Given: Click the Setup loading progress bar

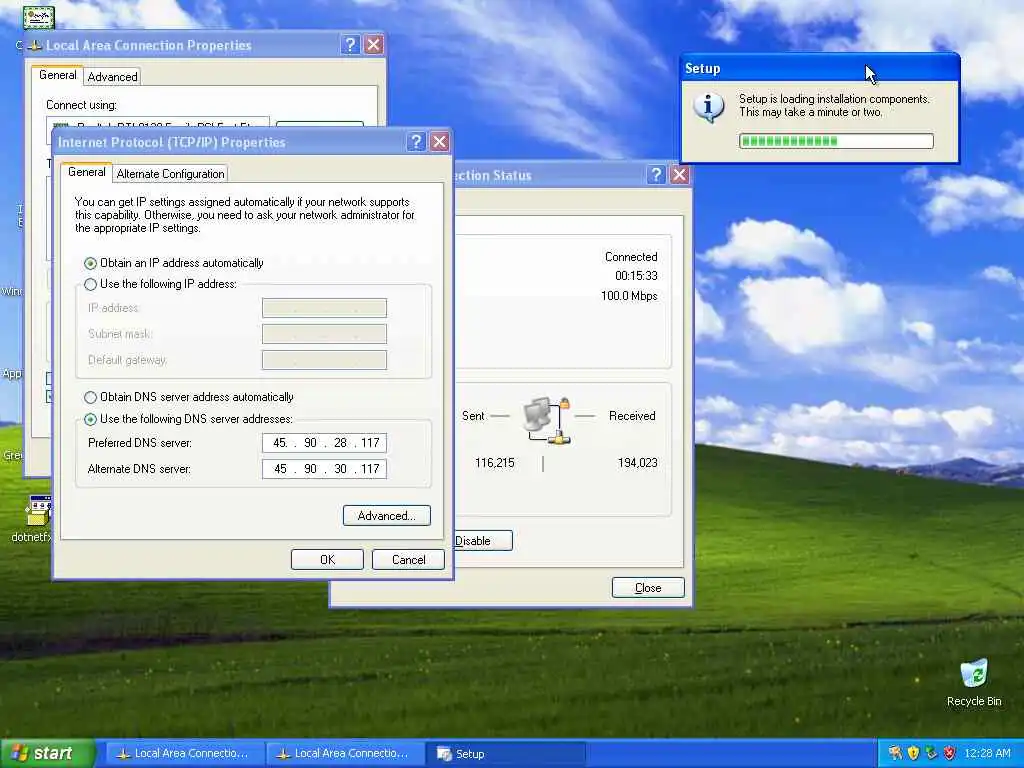Looking at the screenshot, I should pos(836,141).
